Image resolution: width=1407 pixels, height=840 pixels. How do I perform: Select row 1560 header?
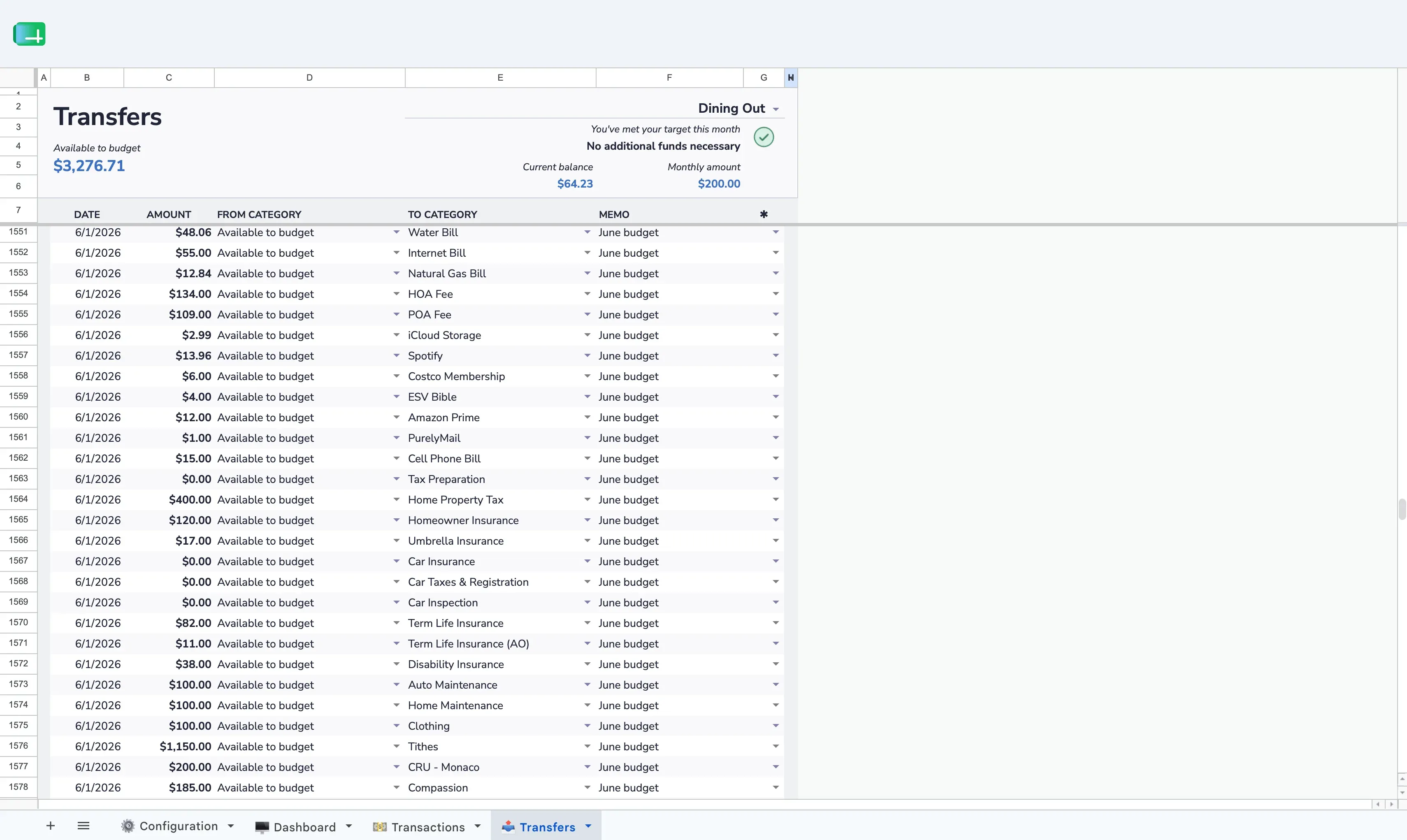[18, 417]
